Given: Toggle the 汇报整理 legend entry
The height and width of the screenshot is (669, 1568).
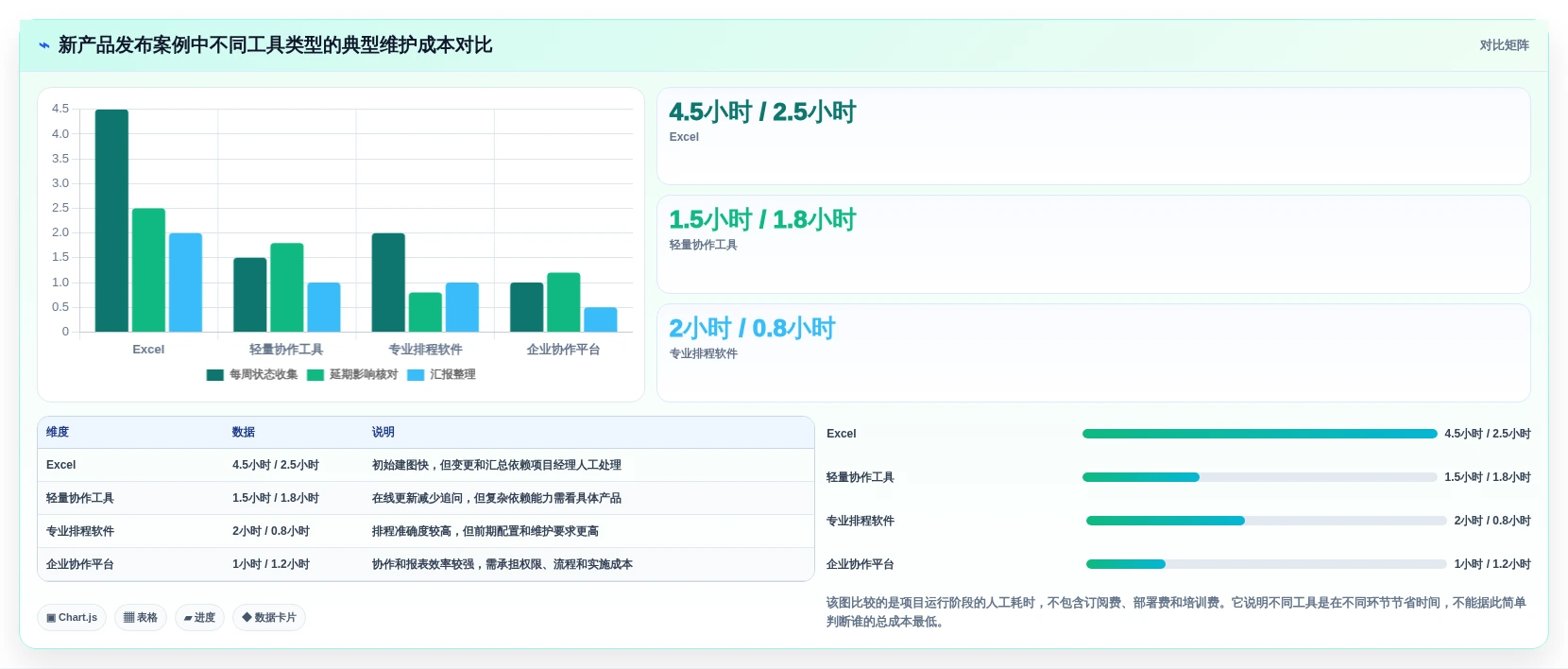Looking at the screenshot, I should (x=442, y=374).
